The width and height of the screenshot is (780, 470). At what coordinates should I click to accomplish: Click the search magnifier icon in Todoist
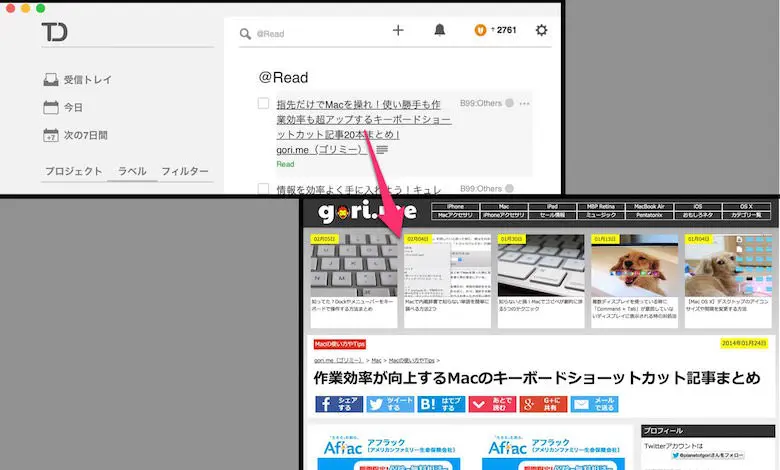245,34
